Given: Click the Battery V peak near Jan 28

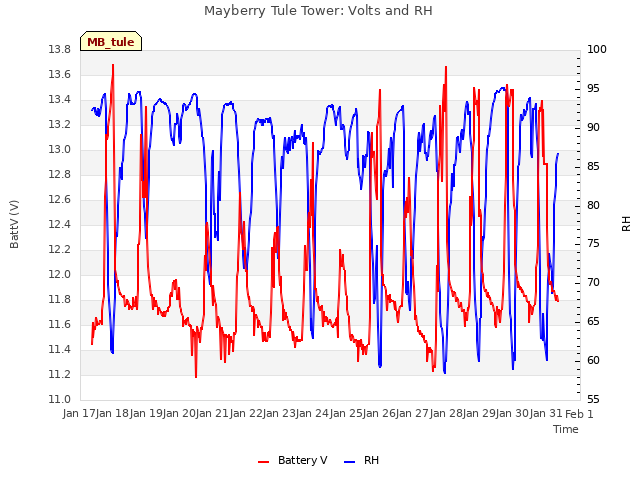Looking at the screenshot, I should tap(446, 67).
